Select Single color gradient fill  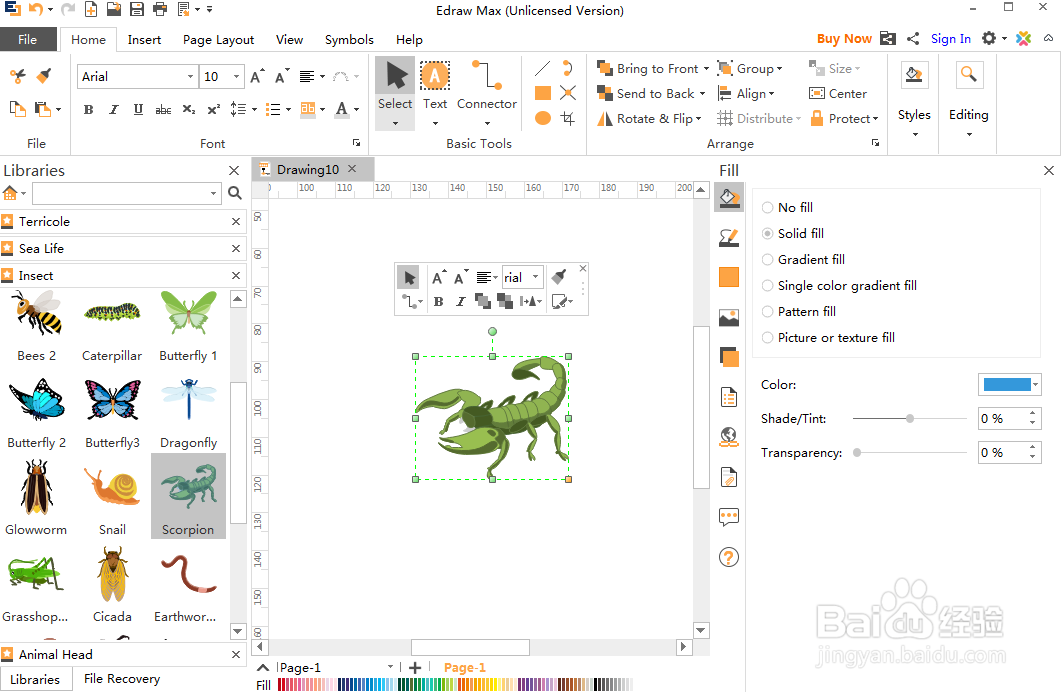[839, 286]
